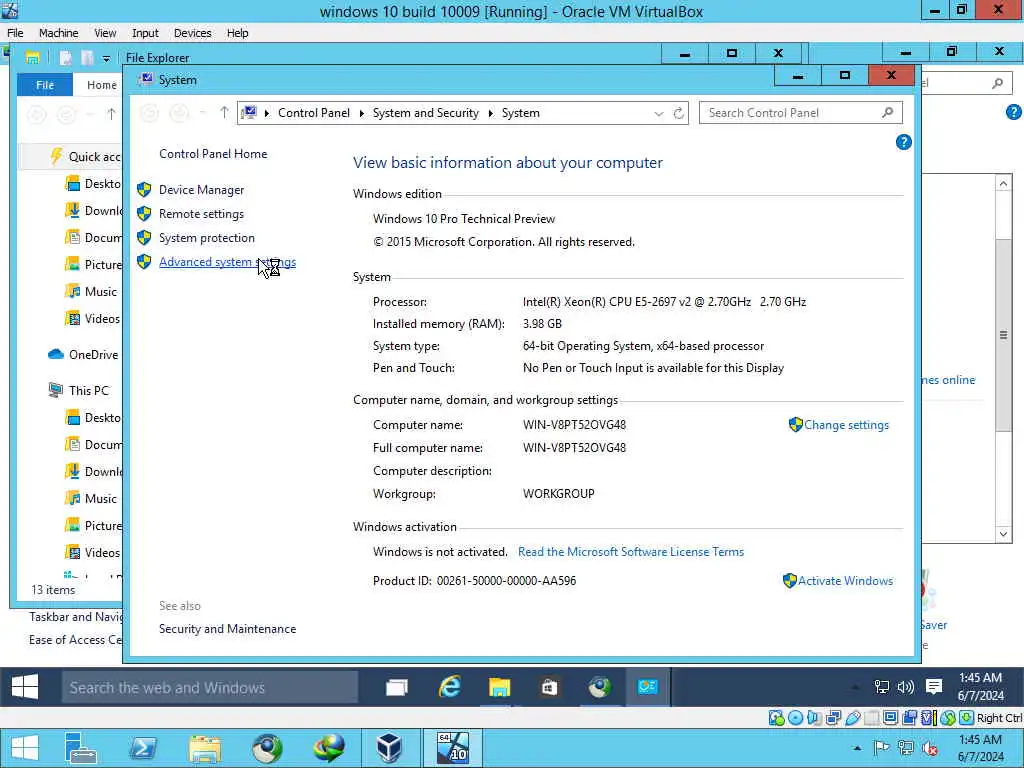Expand breadcrumb arrow after System and Security
1024x768 pixels.
click(490, 114)
